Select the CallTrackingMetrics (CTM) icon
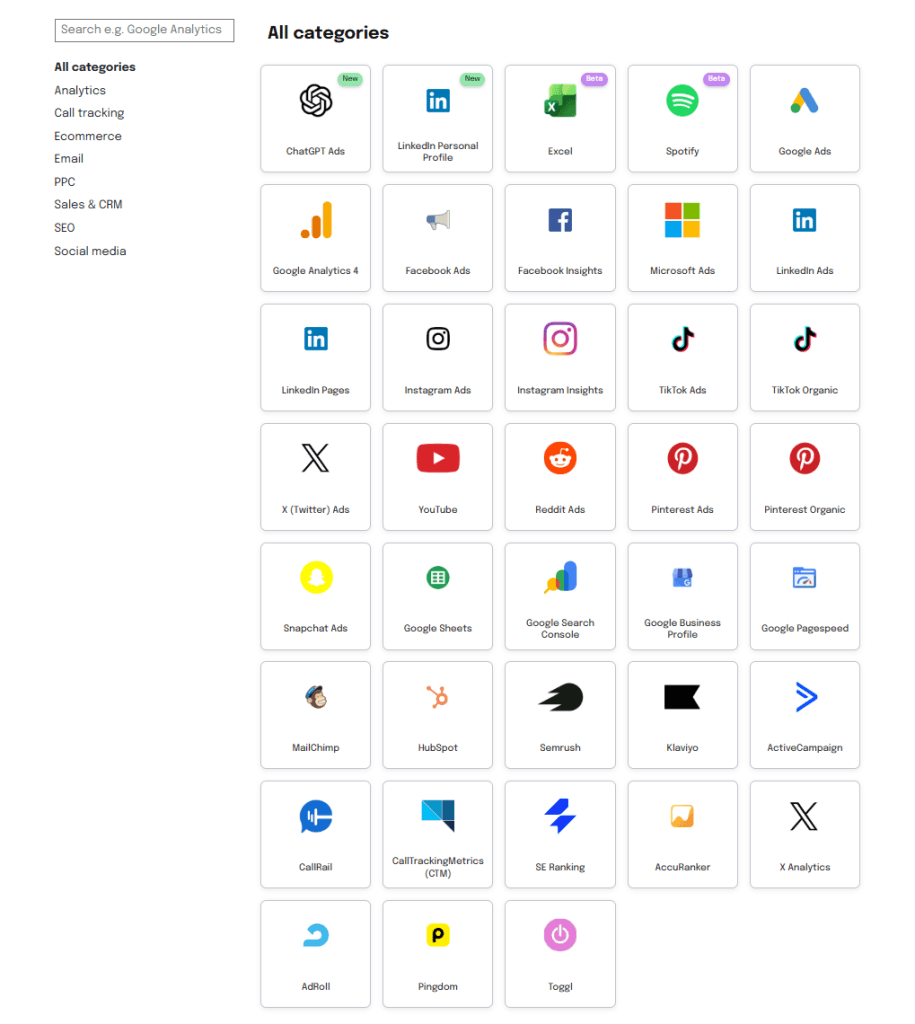This screenshot has height=1024, width=915. [438, 815]
